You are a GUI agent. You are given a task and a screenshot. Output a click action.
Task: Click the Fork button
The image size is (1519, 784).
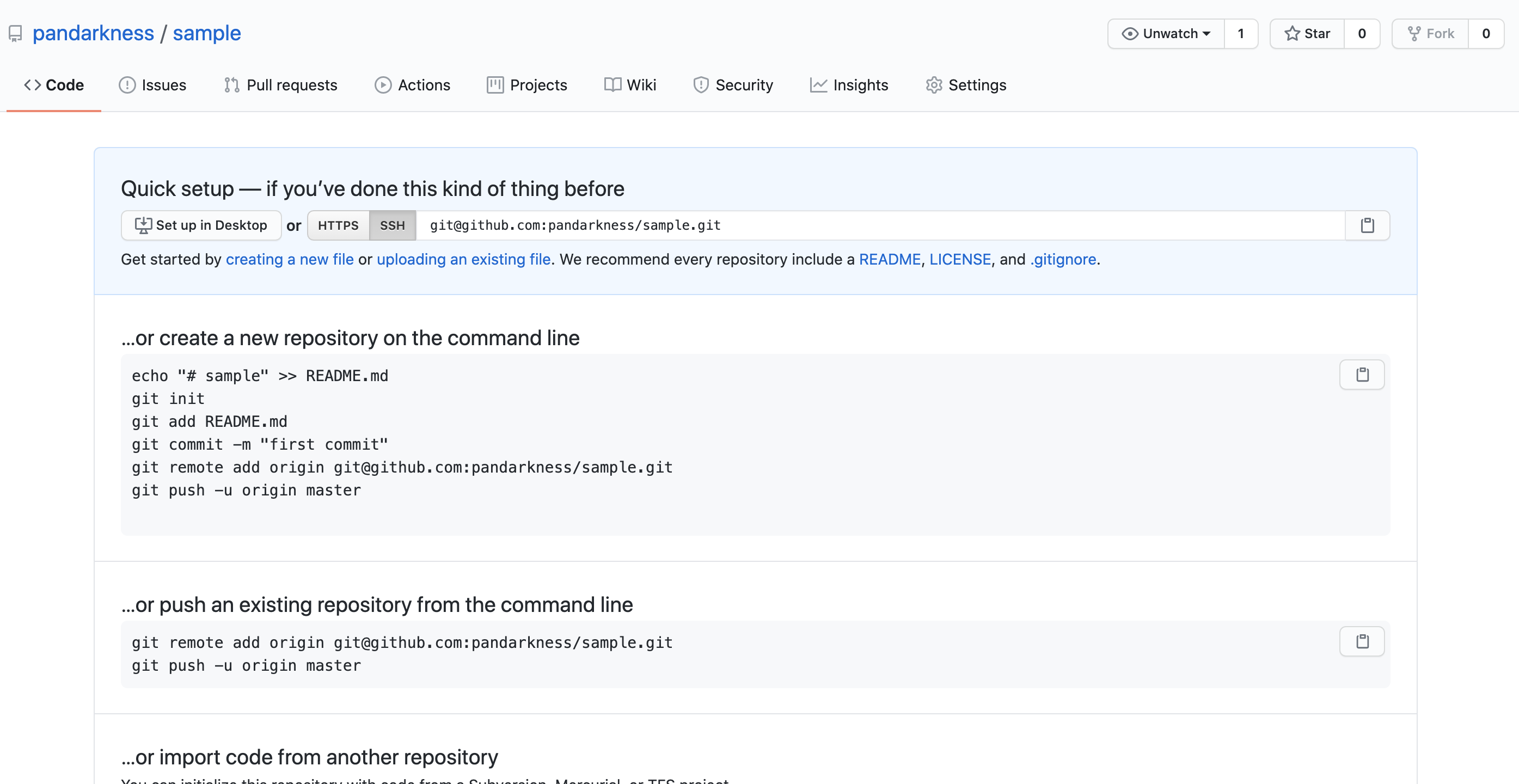click(1431, 34)
